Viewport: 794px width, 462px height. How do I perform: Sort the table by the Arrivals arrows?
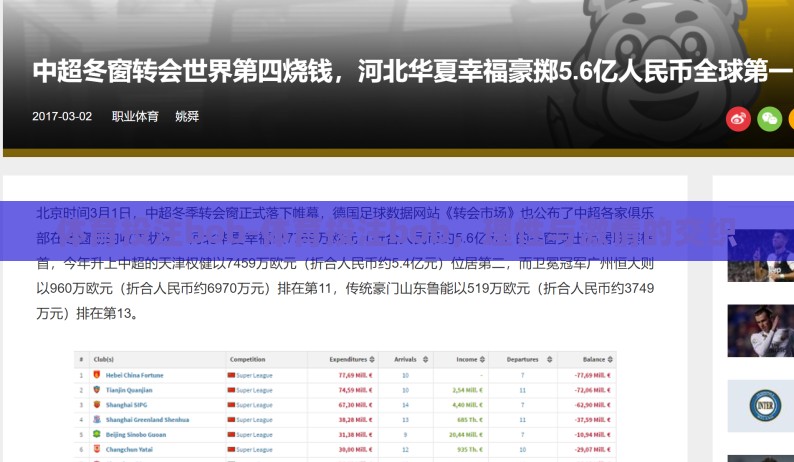click(x=425, y=359)
